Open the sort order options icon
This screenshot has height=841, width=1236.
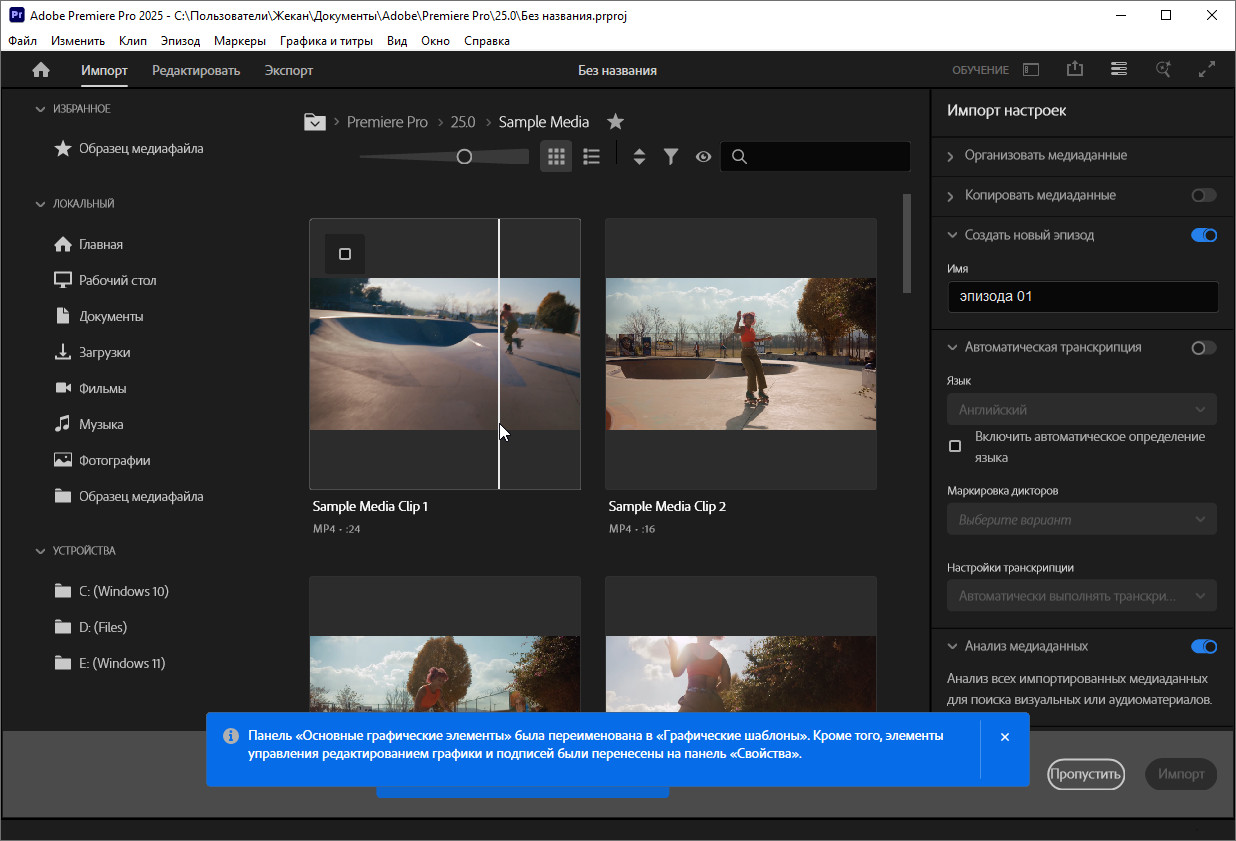tap(639, 157)
